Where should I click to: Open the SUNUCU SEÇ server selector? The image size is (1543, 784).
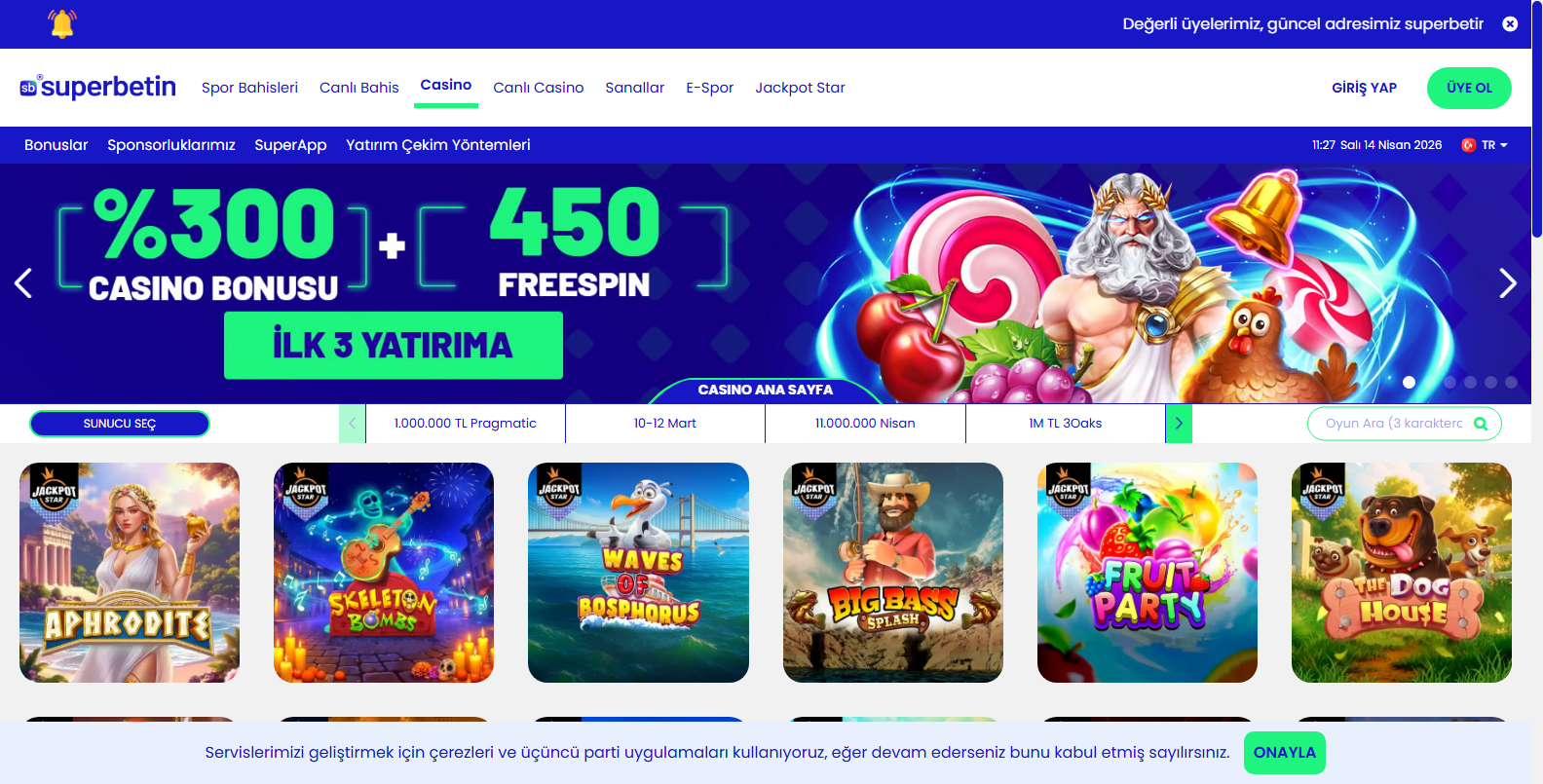coord(120,424)
